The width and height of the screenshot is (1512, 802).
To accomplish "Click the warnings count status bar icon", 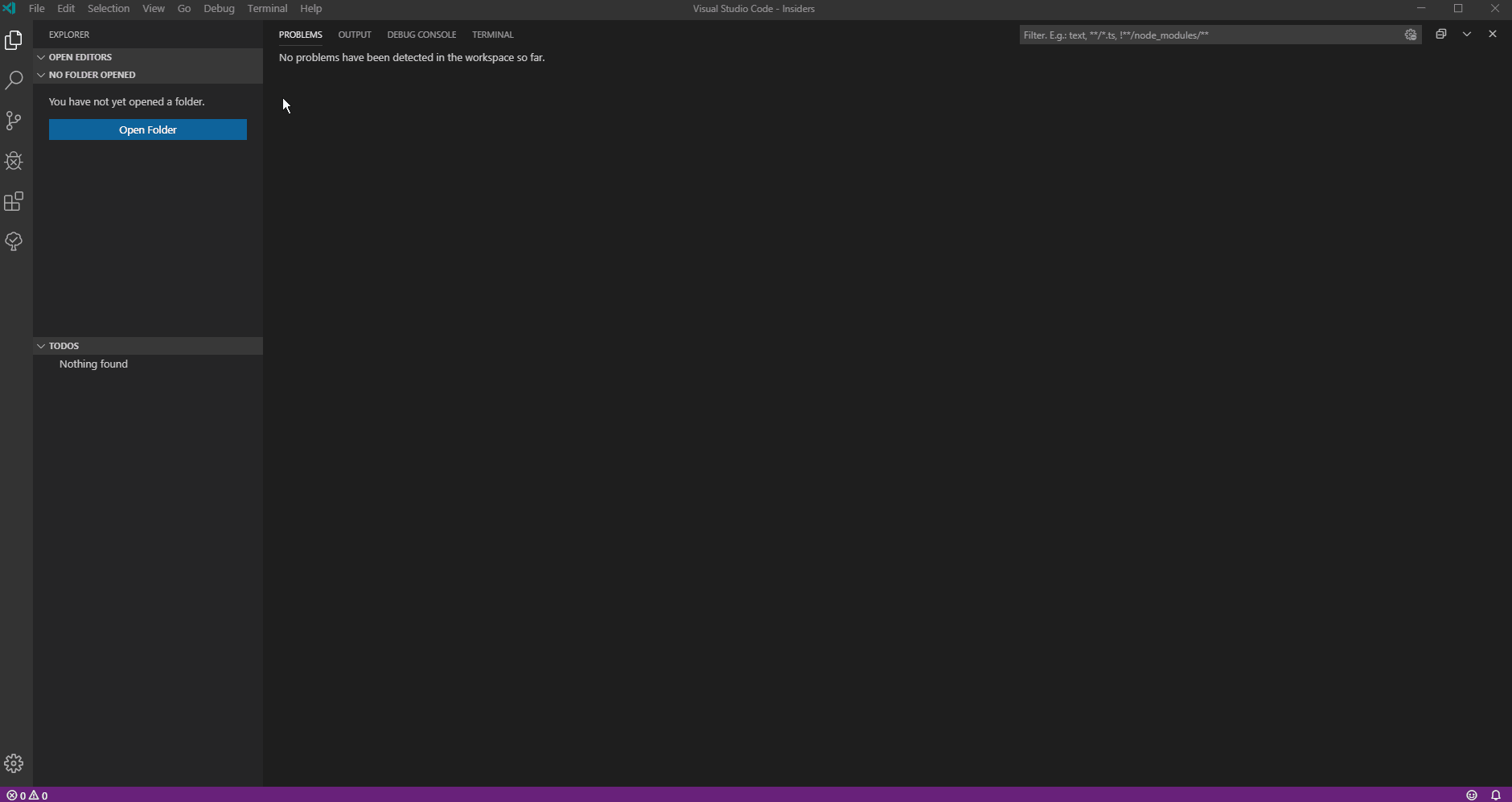I will pyautogui.click(x=39, y=796).
